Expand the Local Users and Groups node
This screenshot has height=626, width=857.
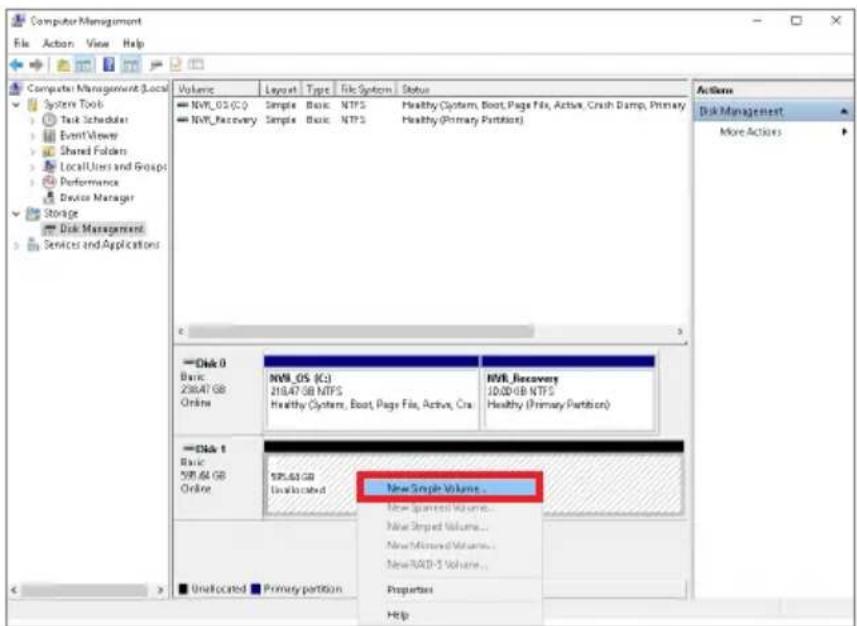(33, 167)
